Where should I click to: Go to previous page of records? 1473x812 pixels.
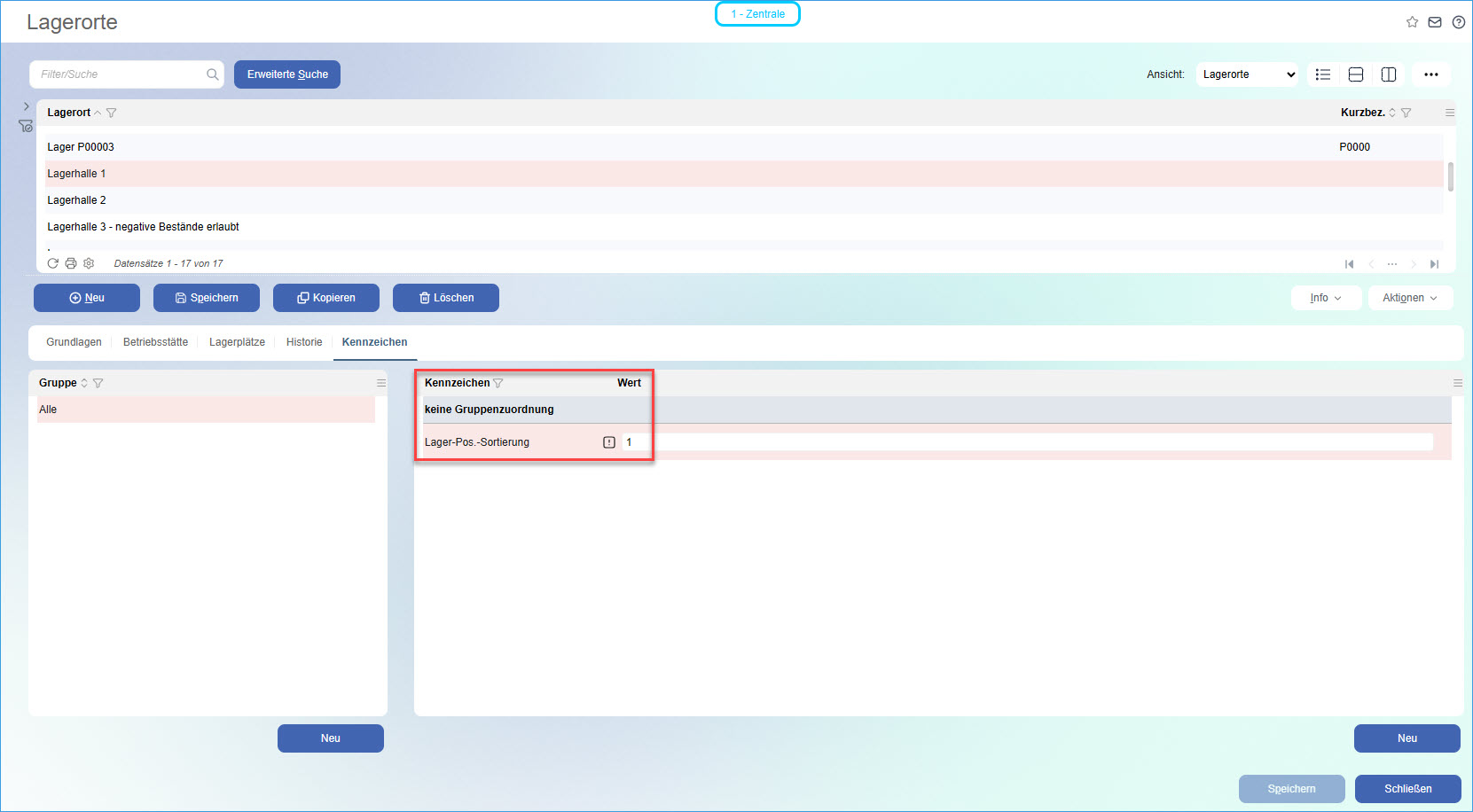pyautogui.click(x=1371, y=264)
